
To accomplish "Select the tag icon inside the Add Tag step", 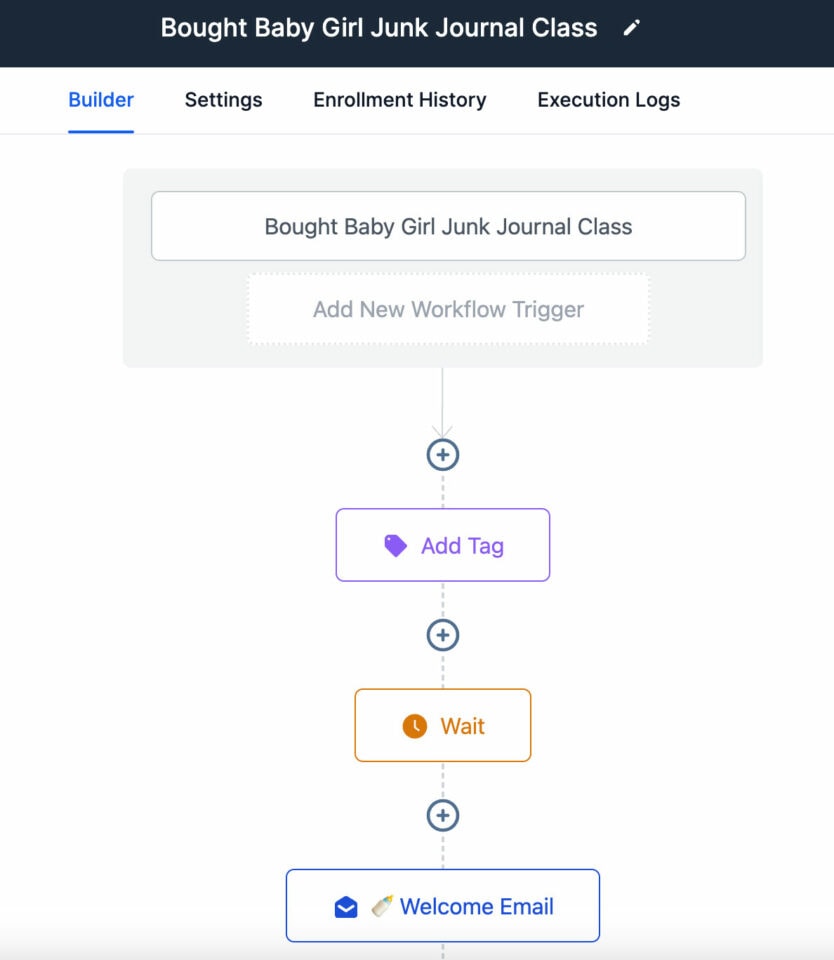I will (x=394, y=544).
